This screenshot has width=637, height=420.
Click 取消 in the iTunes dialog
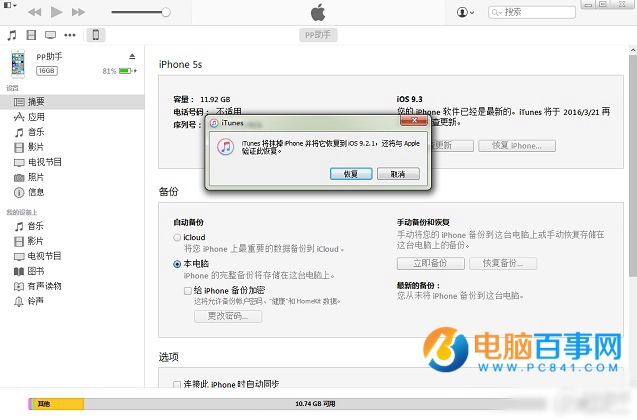click(398, 174)
